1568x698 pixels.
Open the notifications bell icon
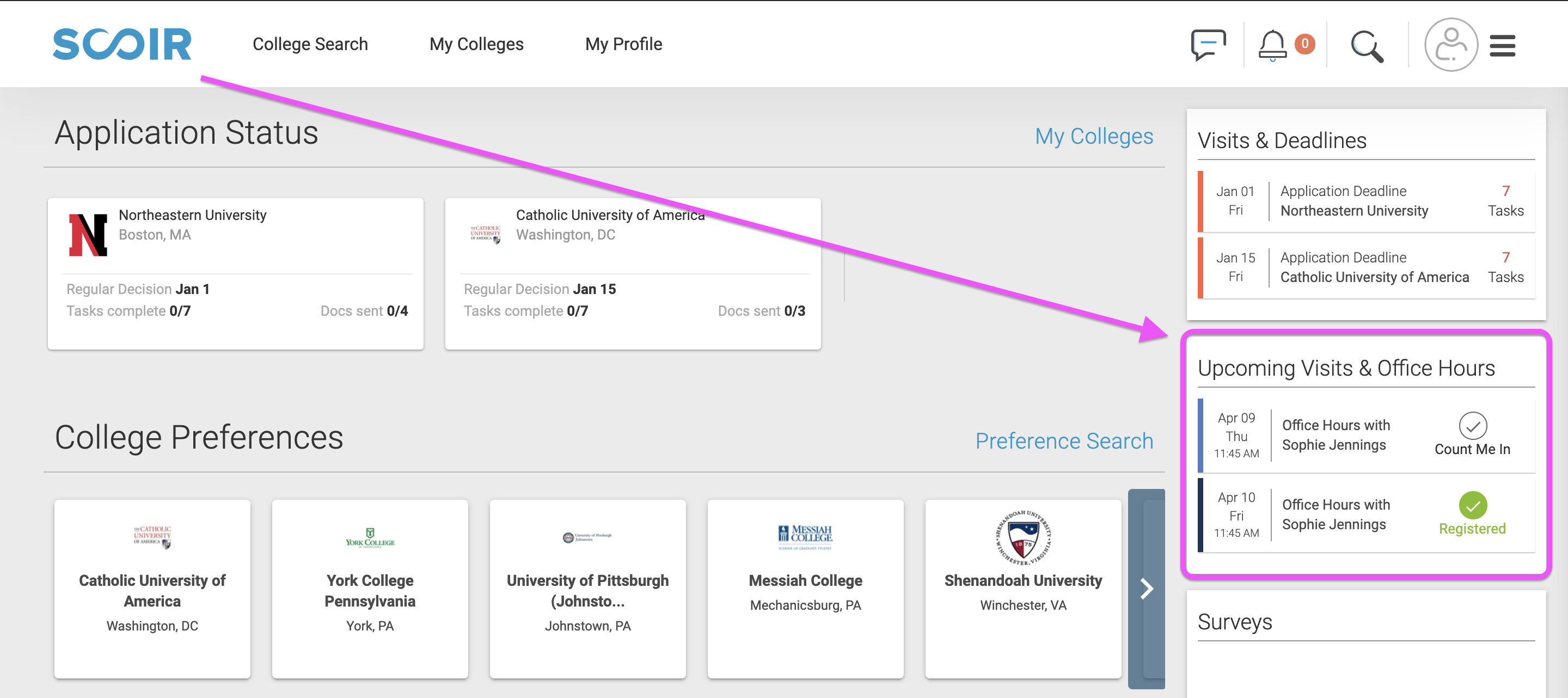[1272, 45]
